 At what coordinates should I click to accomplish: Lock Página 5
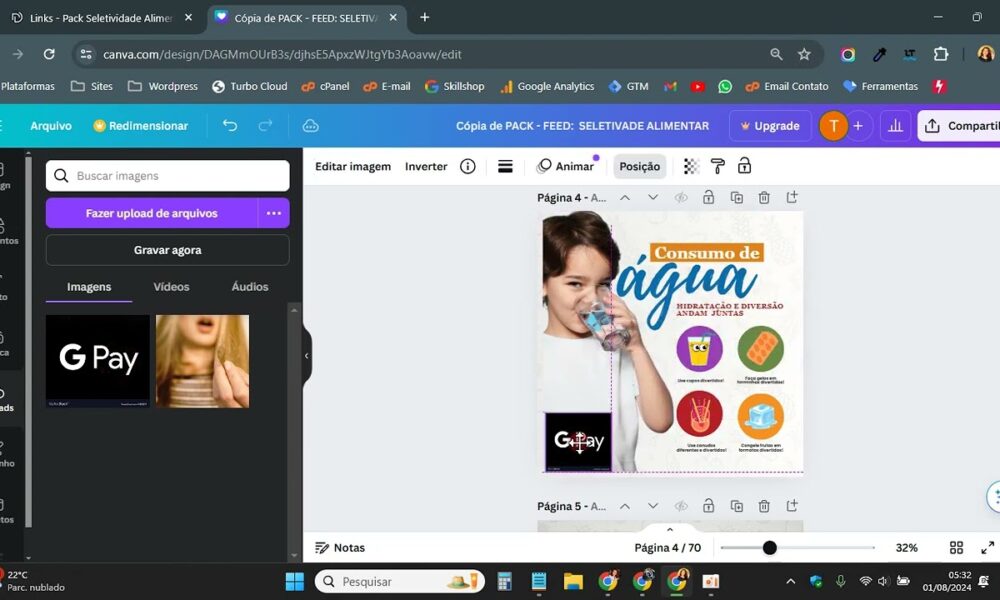[x=709, y=506]
